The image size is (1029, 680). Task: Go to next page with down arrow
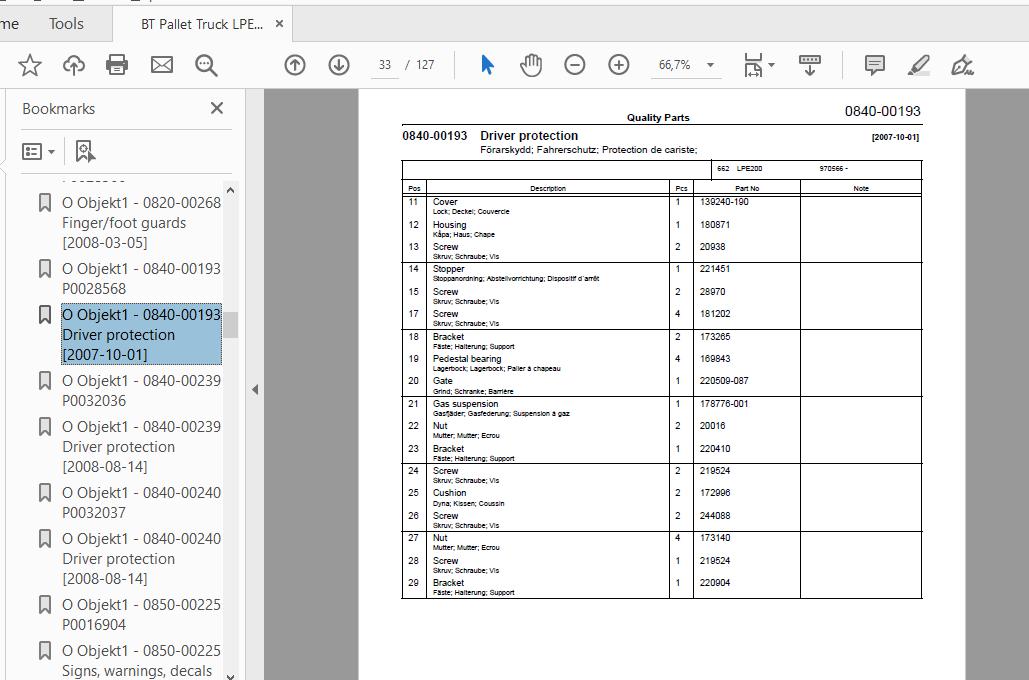pos(339,65)
